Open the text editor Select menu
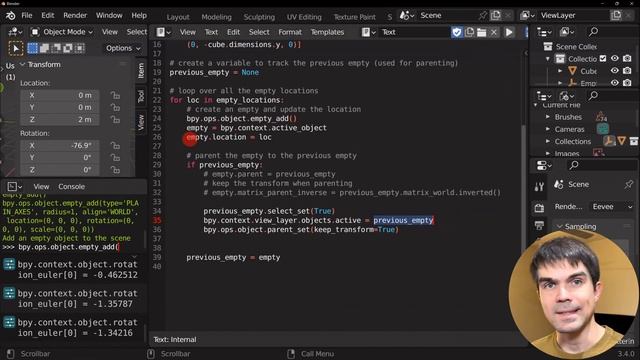Viewport: 640px width, 360px height. point(259,32)
